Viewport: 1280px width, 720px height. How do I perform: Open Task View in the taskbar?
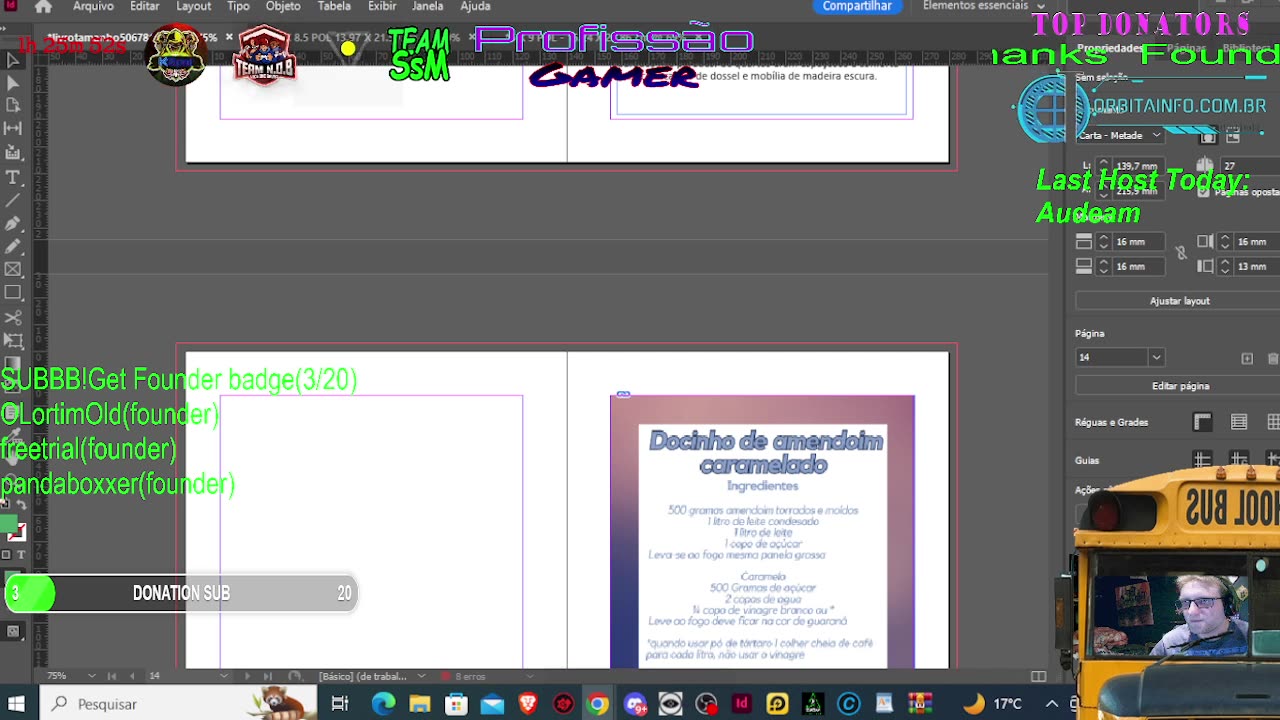point(340,704)
